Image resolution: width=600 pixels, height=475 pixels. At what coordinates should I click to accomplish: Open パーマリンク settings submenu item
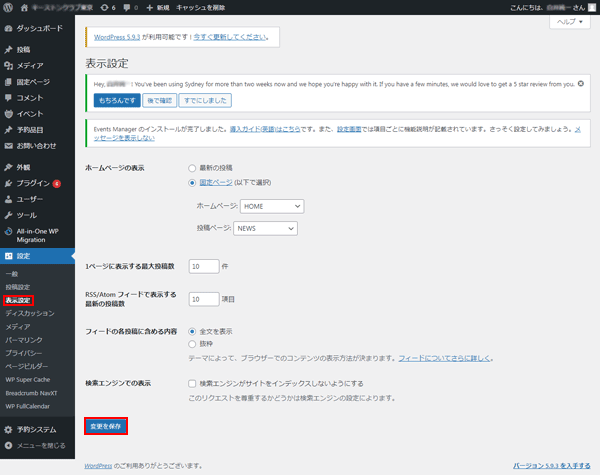[24, 341]
